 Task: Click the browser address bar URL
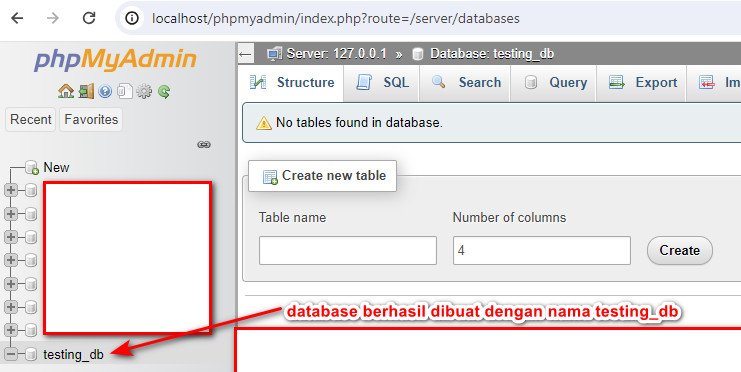336,18
